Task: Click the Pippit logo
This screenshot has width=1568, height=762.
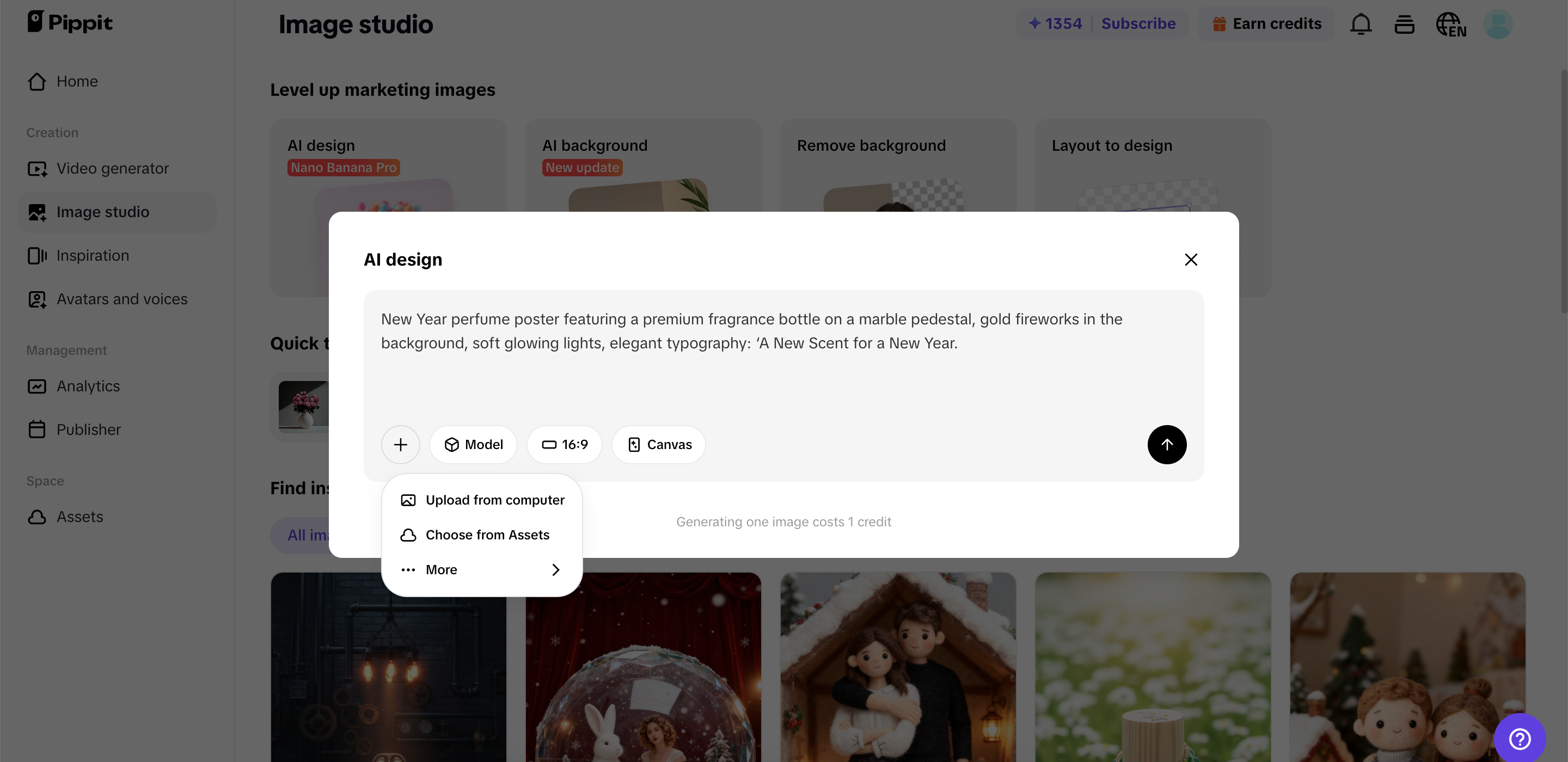Action: [70, 22]
